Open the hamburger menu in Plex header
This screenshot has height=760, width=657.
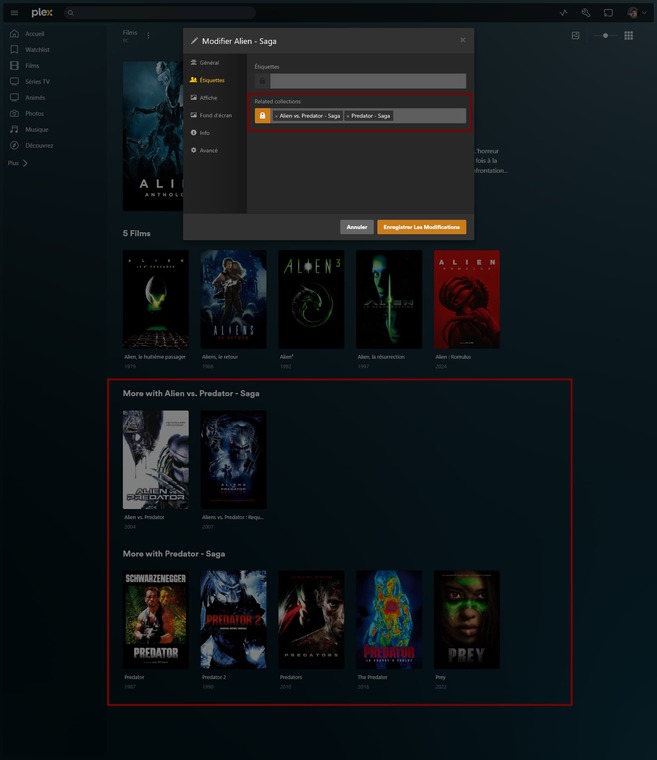14,13
